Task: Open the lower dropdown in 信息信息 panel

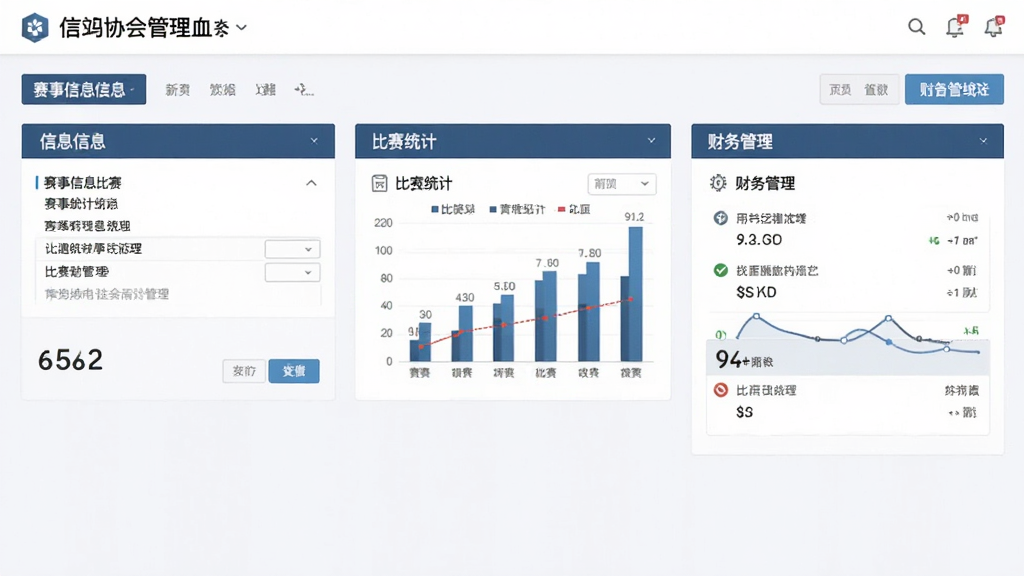Action: (x=293, y=272)
